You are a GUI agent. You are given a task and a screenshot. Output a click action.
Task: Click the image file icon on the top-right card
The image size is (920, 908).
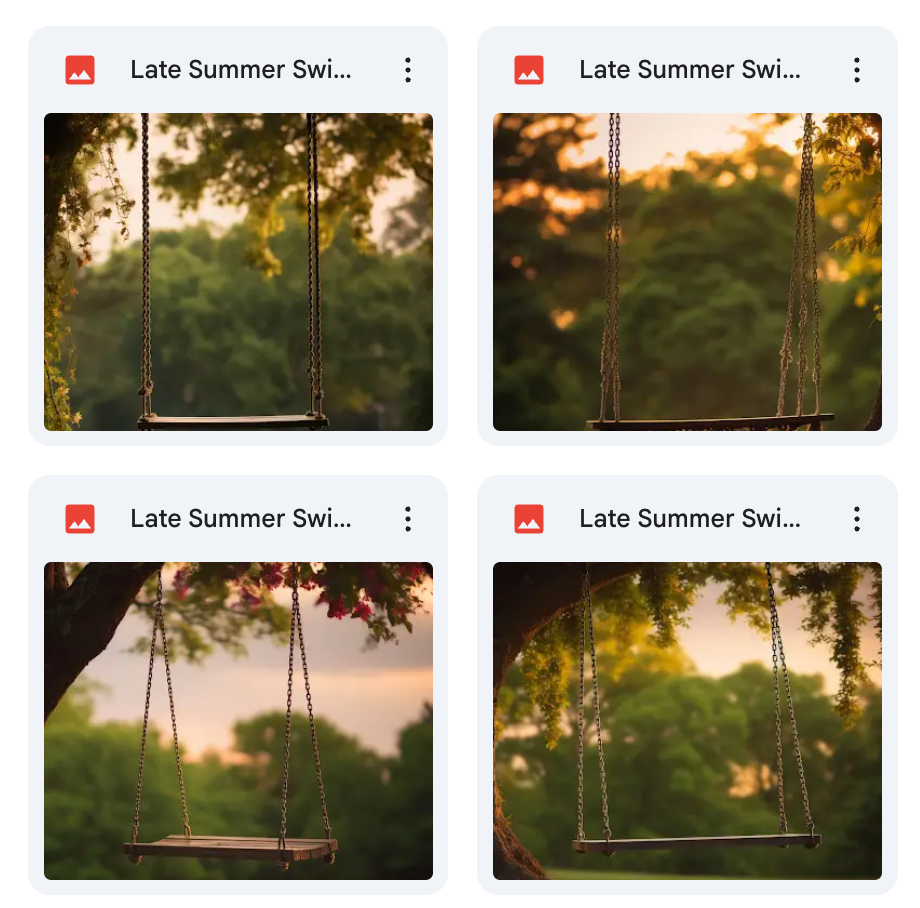(529, 70)
